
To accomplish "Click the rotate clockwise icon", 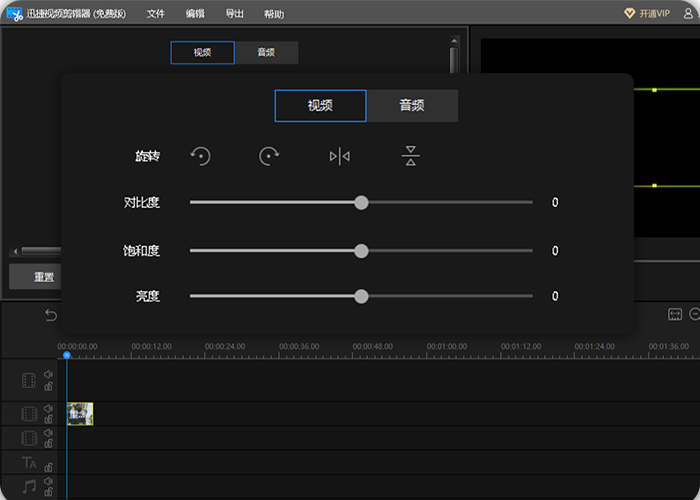I will (x=268, y=156).
